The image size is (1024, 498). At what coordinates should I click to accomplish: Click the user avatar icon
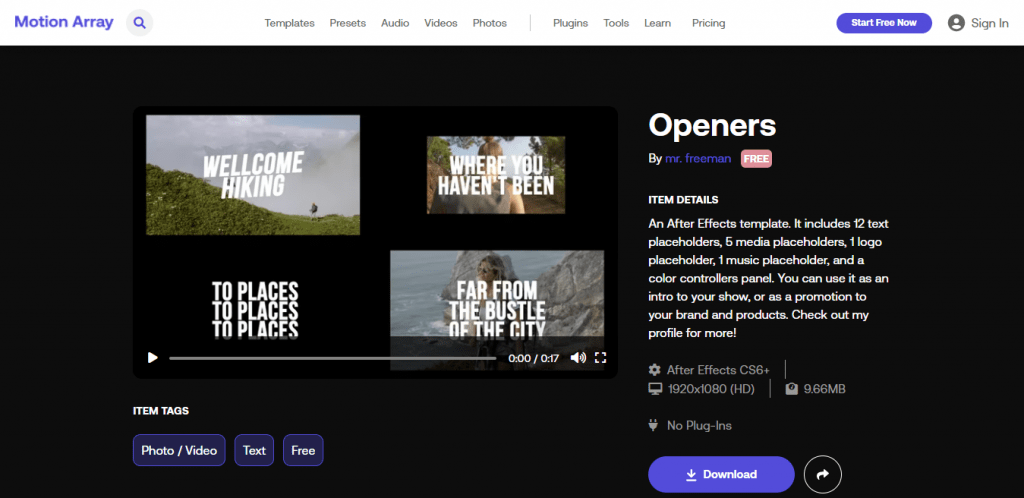pyautogui.click(x=956, y=23)
